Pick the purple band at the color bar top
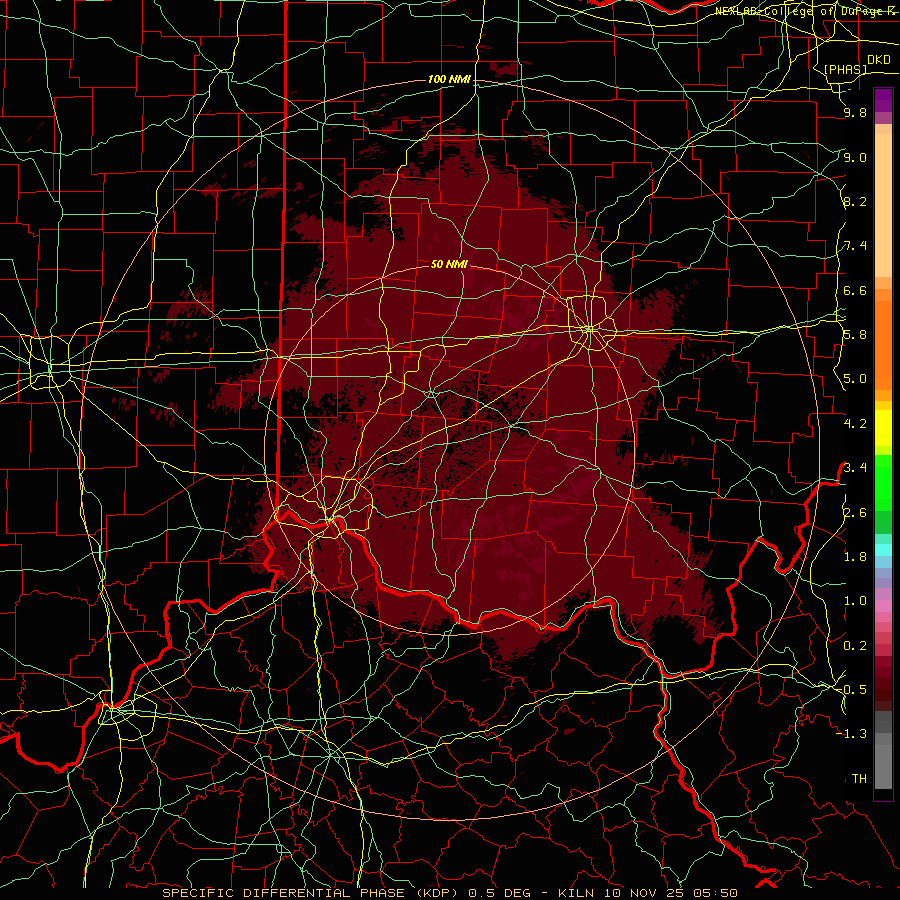The image size is (900, 900). [x=883, y=100]
